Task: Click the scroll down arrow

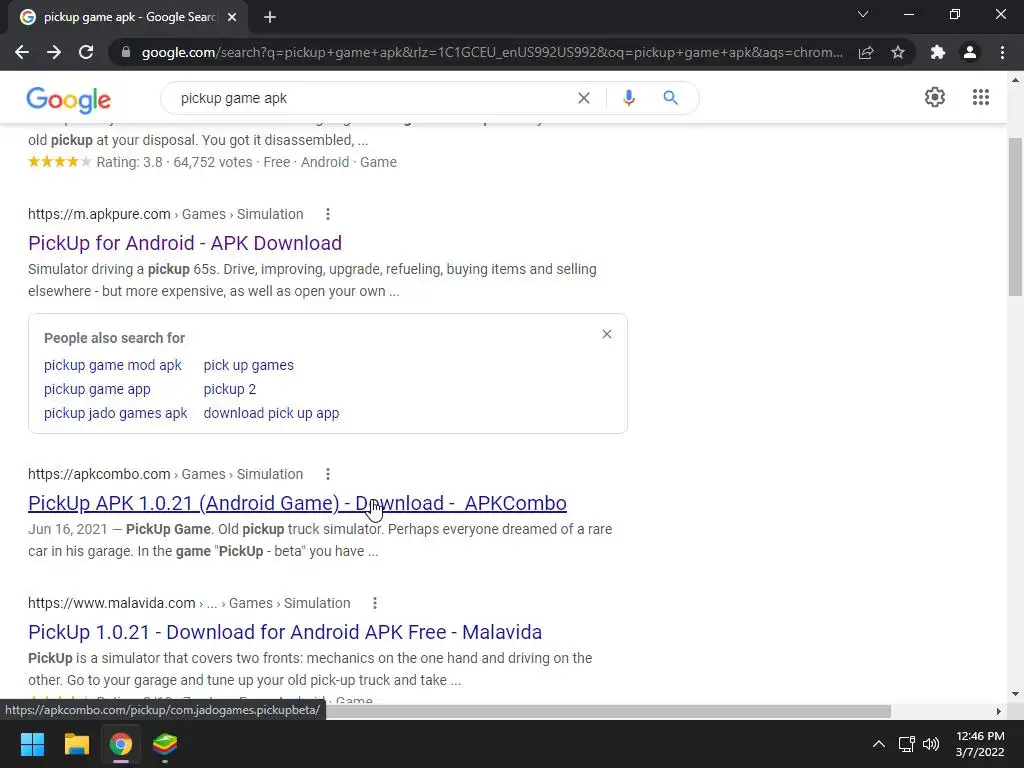Action: coord(1015,694)
